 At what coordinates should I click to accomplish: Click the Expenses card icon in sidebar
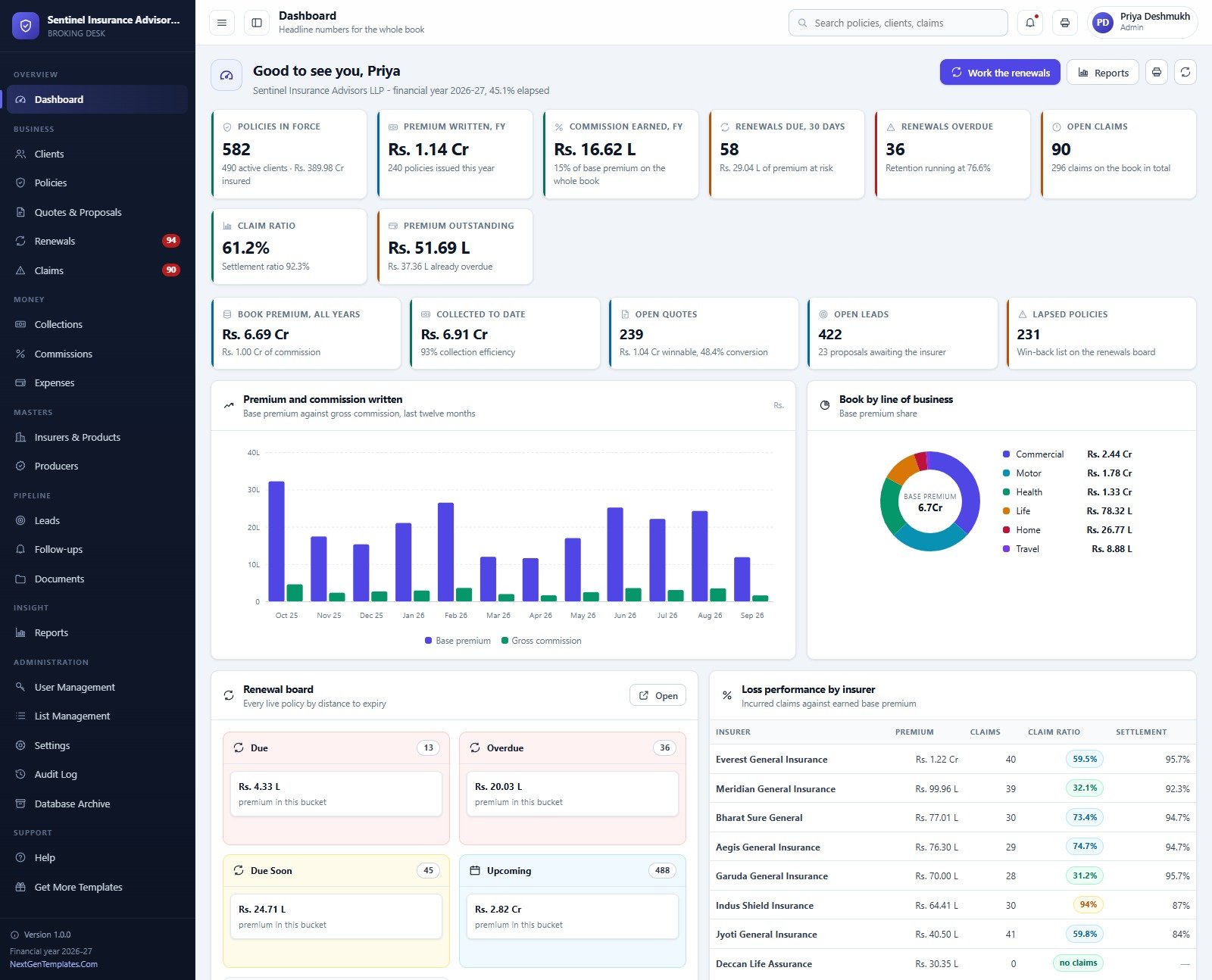pos(20,382)
